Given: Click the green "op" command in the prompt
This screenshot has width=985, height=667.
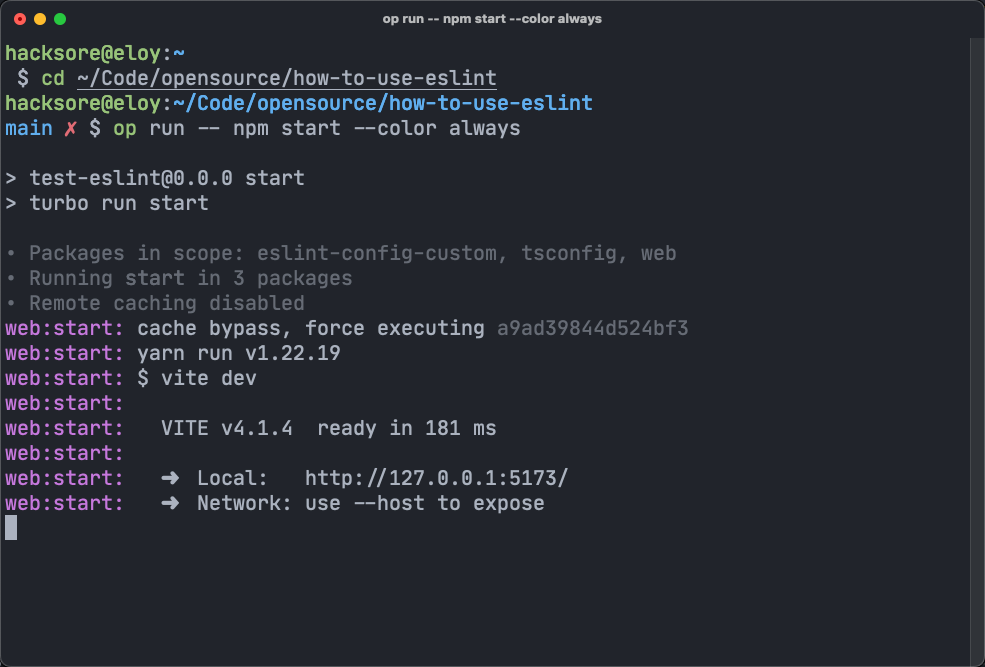Looking at the screenshot, I should [124, 129].
